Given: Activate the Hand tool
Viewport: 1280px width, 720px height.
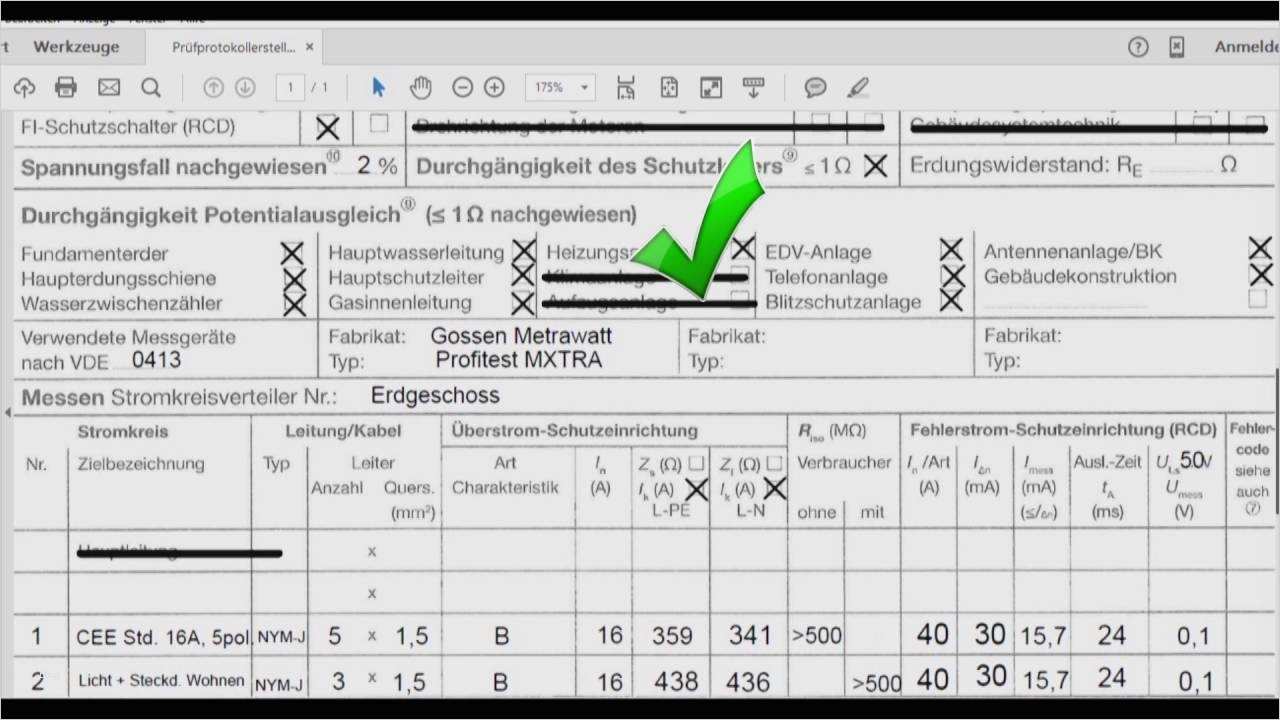Looking at the screenshot, I should click(x=421, y=88).
